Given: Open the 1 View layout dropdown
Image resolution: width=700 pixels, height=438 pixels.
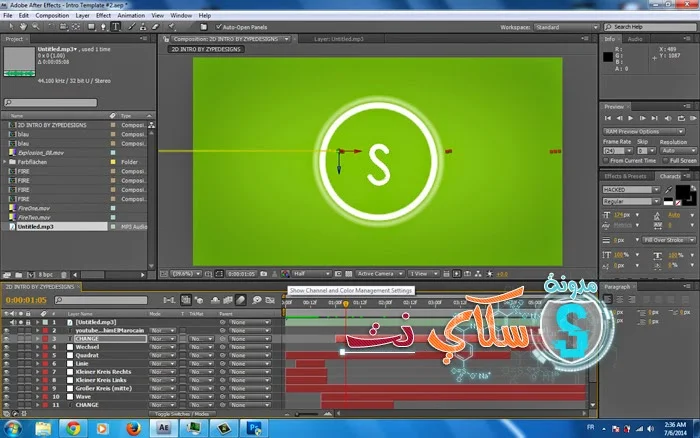Looking at the screenshot, I should (422, 274).
